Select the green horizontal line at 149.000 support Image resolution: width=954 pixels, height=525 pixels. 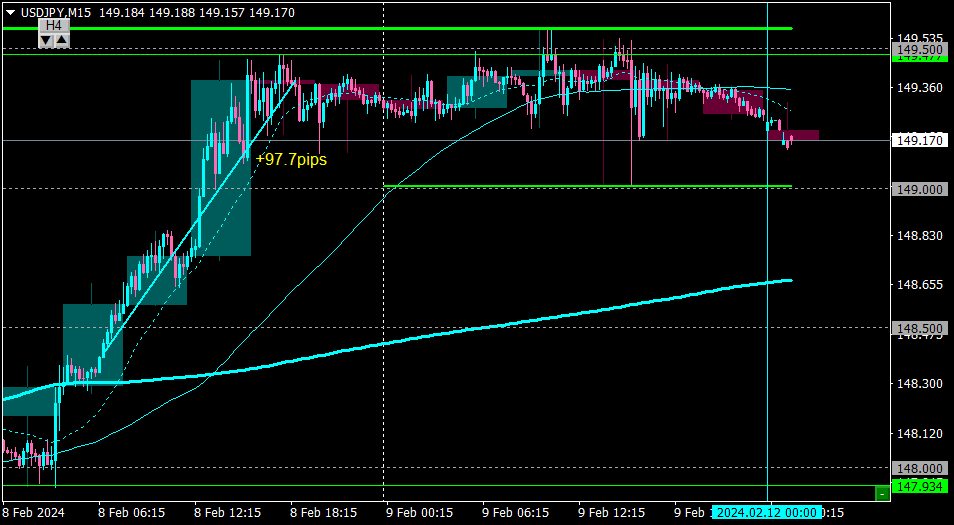(x=588, y=186)
